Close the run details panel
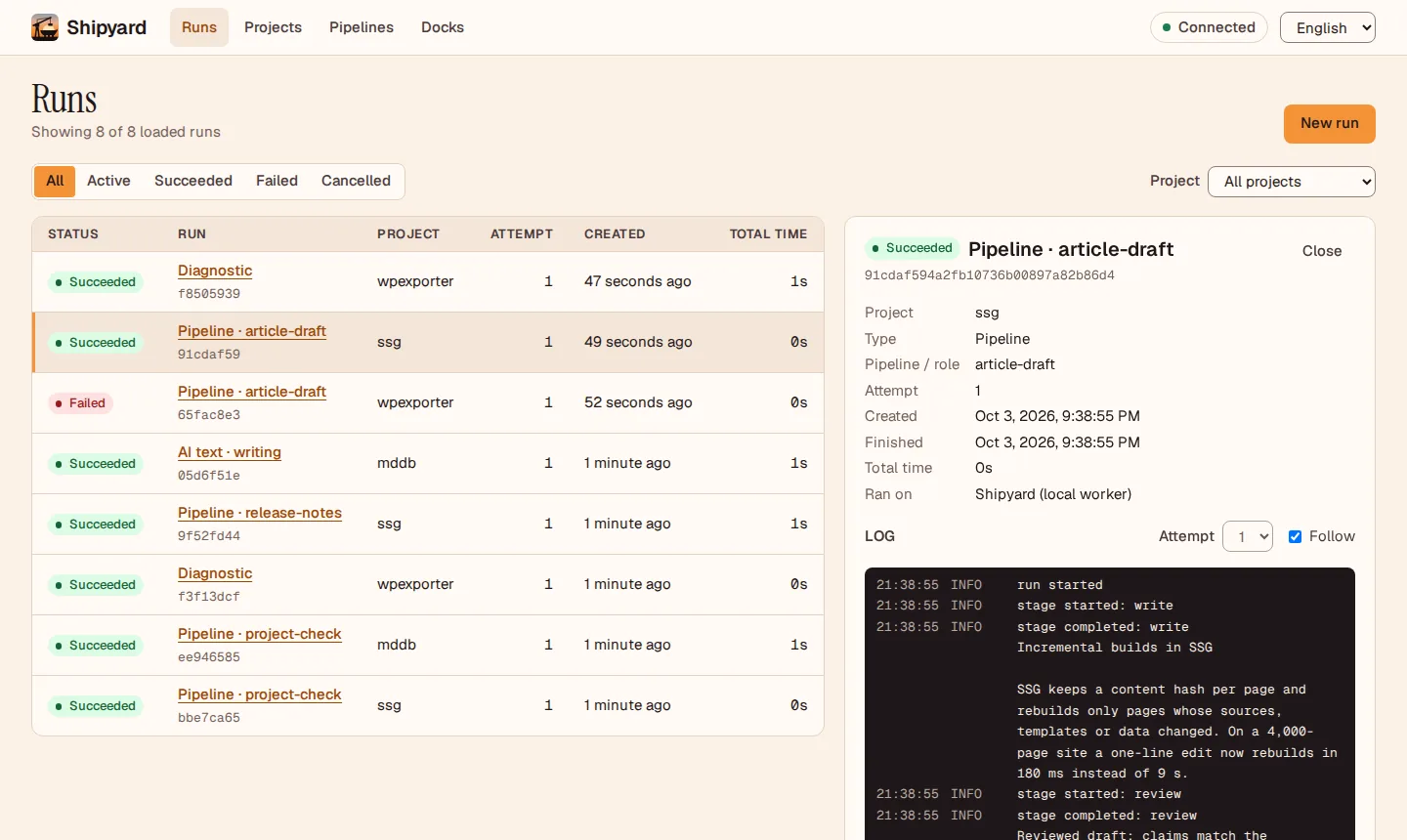Viewport: 1407px width, 840px height. (x=1322, y=251)
